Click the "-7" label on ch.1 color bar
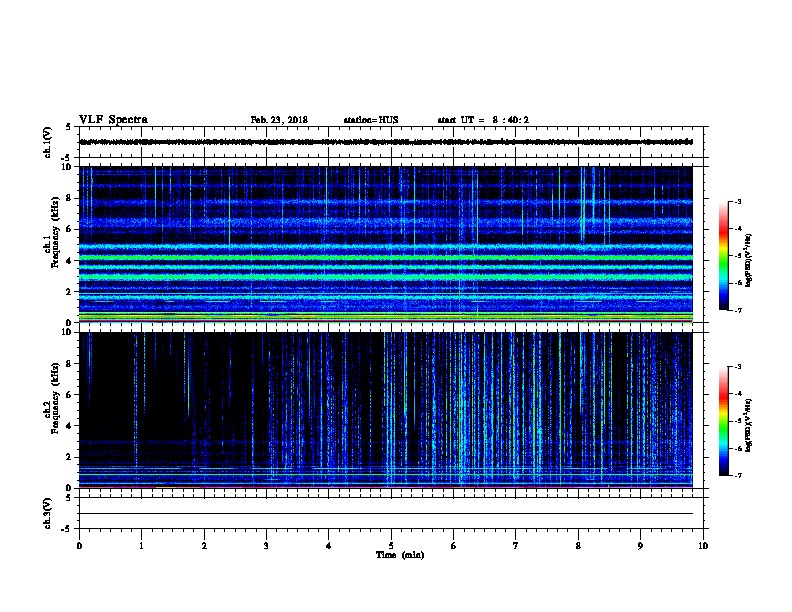The height and width of the screenshot is (612, 792). coord(737,310)
